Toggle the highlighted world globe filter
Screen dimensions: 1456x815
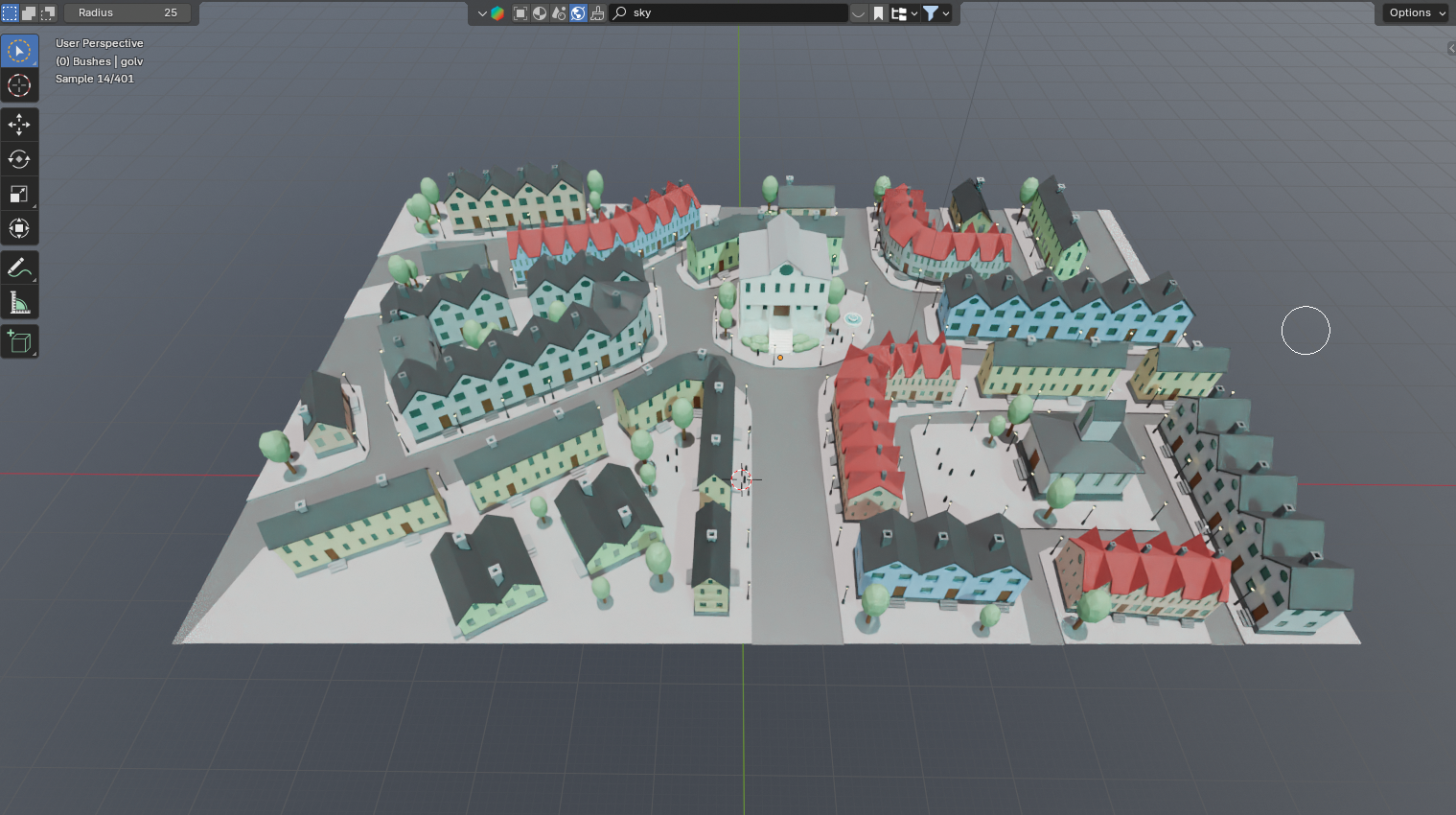click(578, 12)
